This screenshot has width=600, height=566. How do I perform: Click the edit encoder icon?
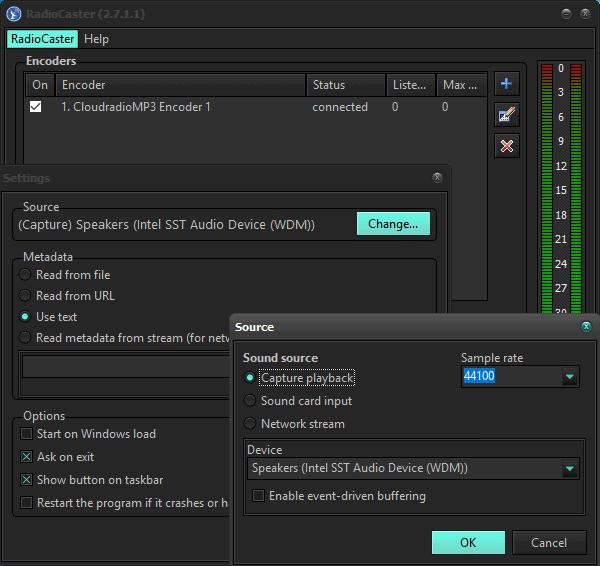click(507, 115)
